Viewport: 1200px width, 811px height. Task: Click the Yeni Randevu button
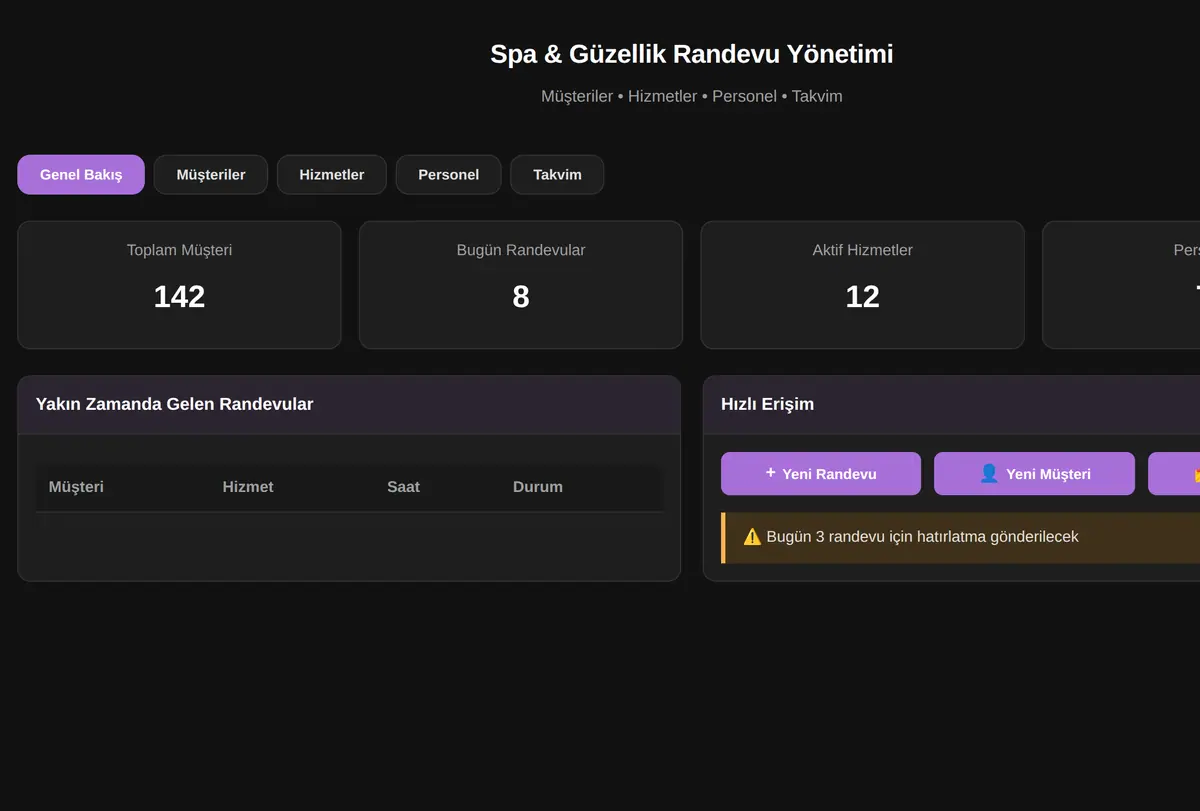coord(821,474)
